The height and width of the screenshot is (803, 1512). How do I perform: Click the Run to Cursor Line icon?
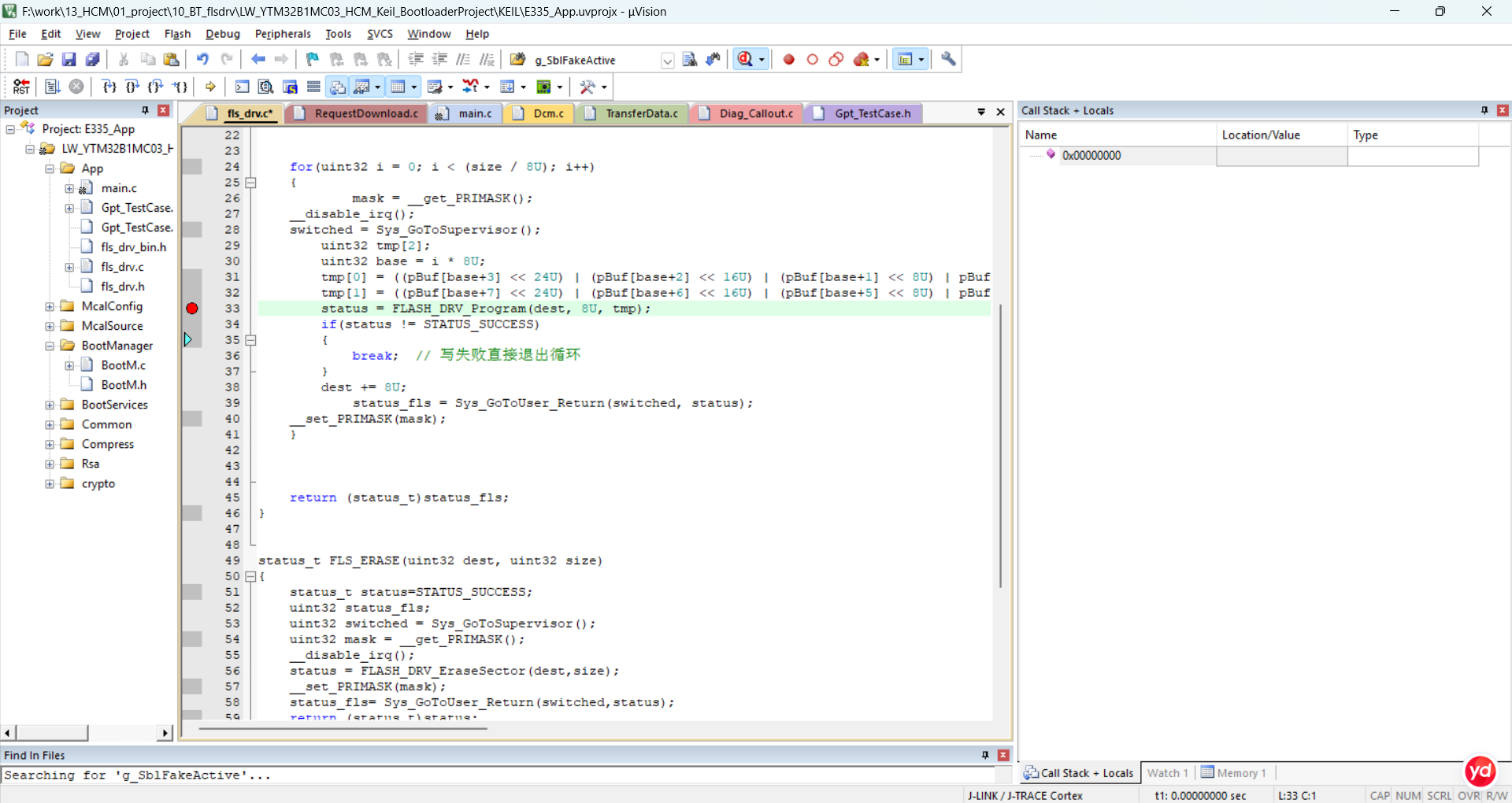pos(179,87)
